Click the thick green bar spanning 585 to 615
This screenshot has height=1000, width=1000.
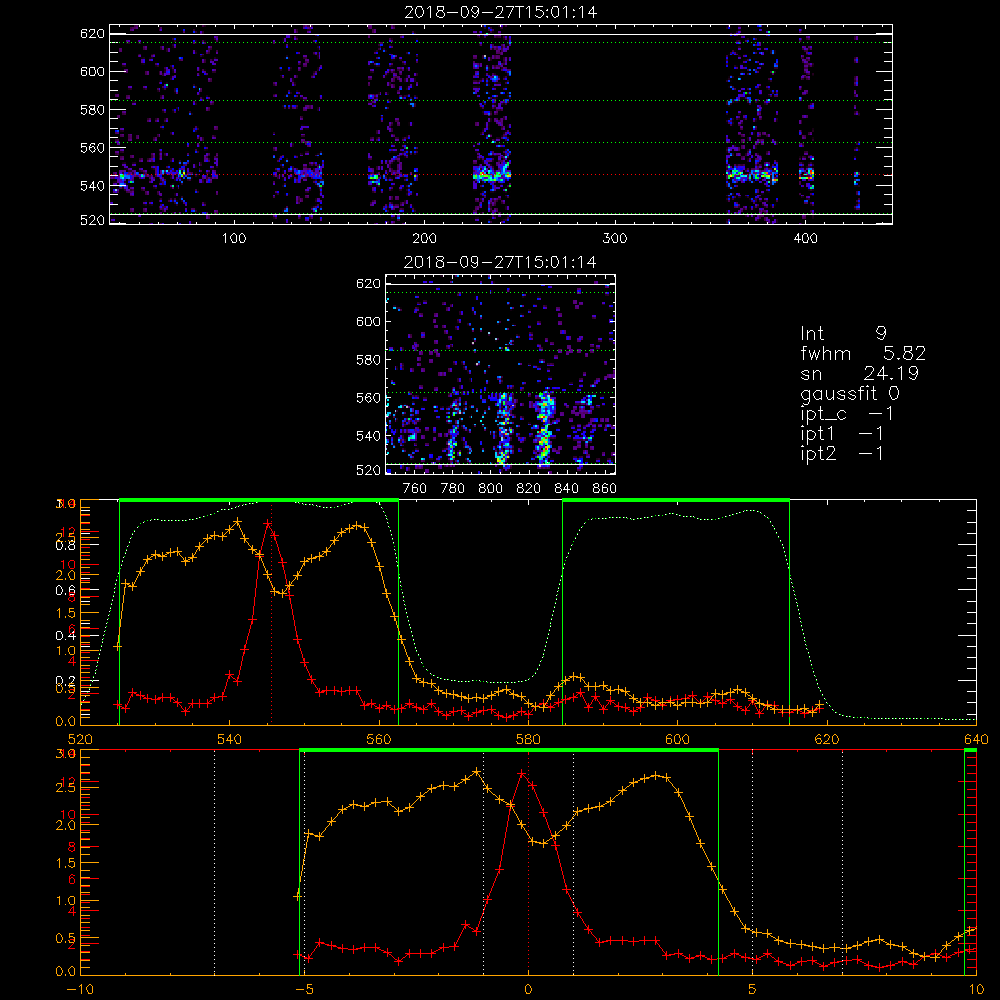point(676,501)
